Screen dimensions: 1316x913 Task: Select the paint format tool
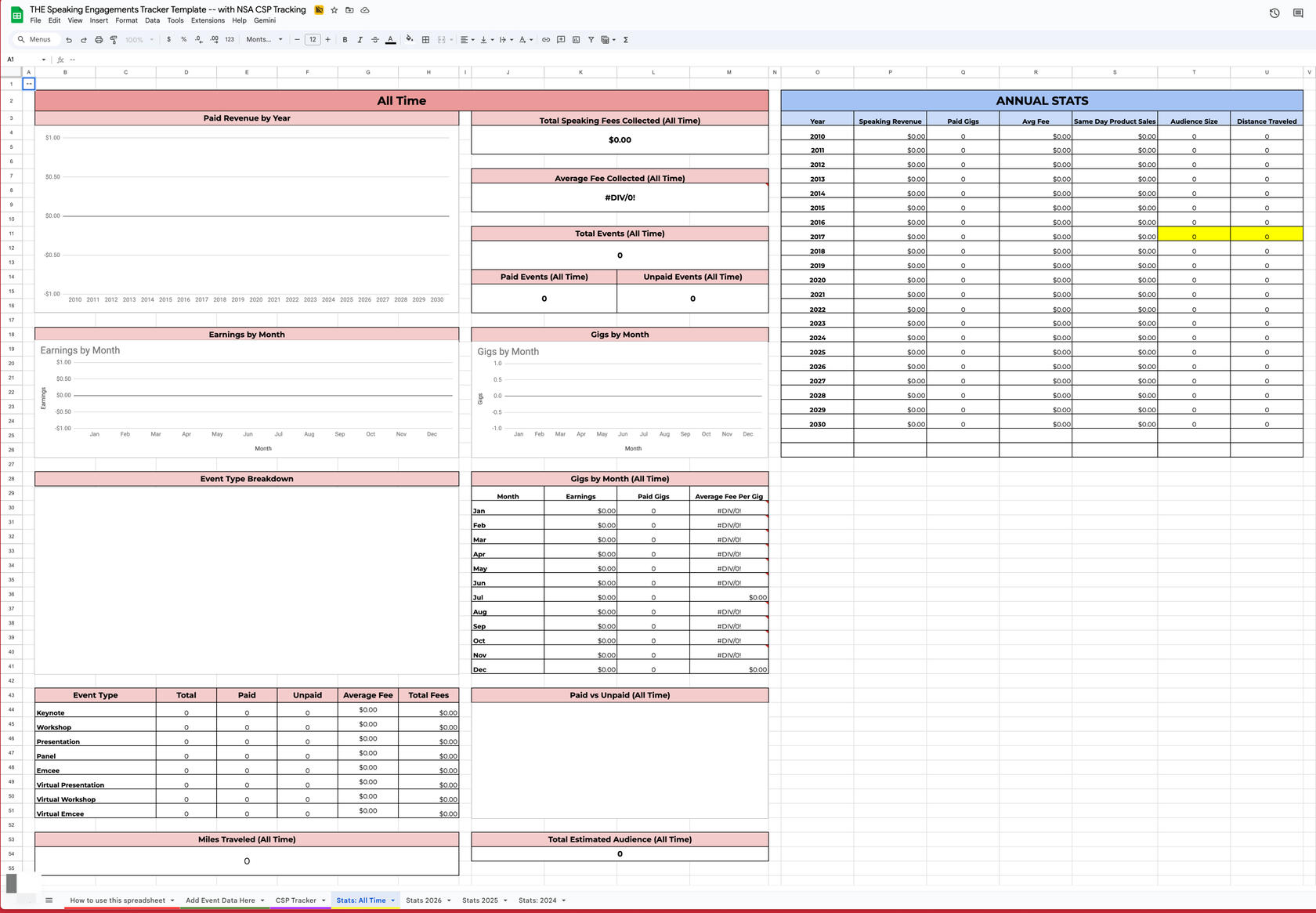point(114,40)
